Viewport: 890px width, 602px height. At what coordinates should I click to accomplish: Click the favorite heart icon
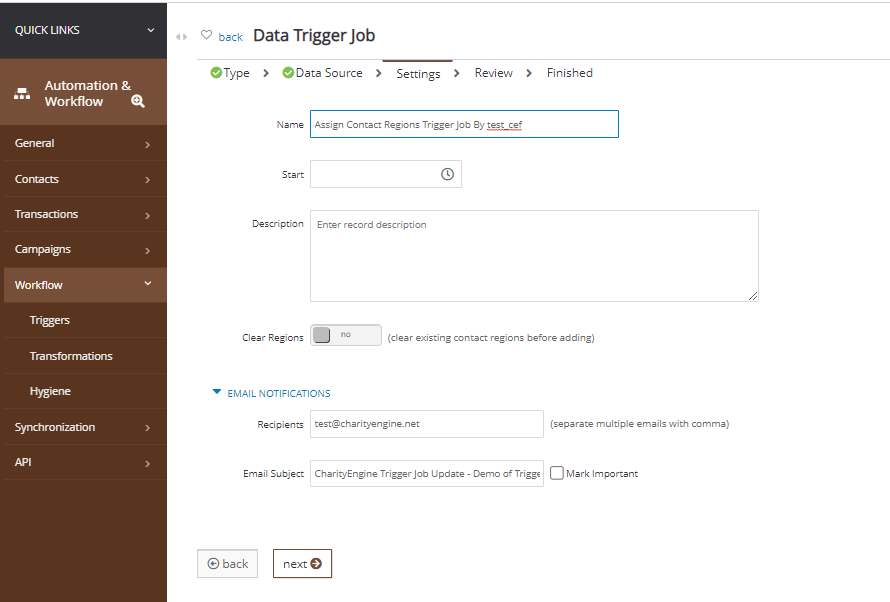[206, 35]
